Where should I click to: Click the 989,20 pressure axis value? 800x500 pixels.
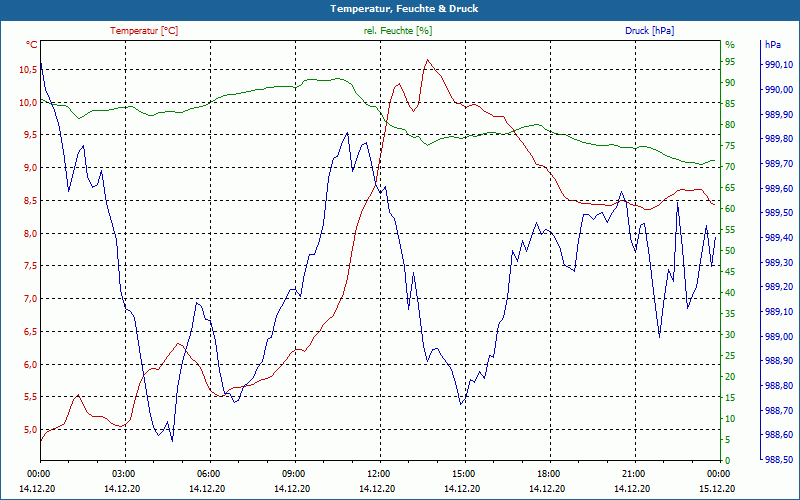pyautogui.click(x=779, y=287)
